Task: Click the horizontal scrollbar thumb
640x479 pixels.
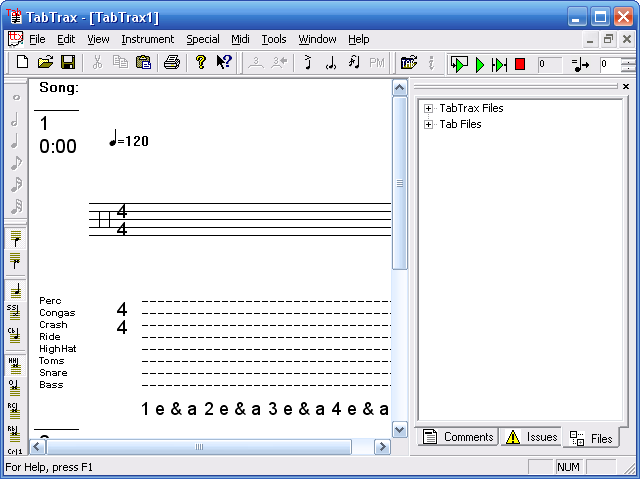Action: 199,447
